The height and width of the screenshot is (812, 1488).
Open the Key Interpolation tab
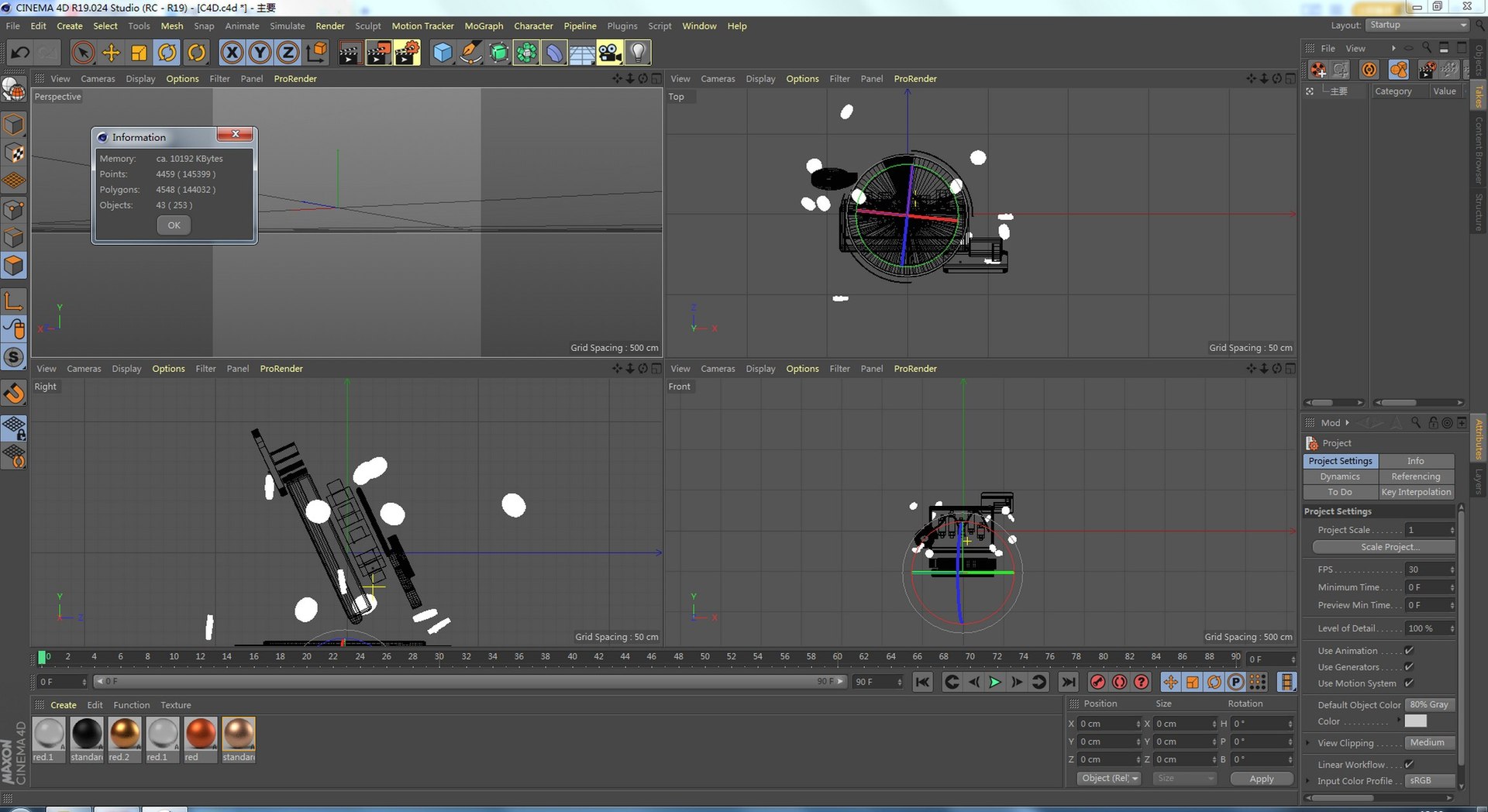point(1416,492)
